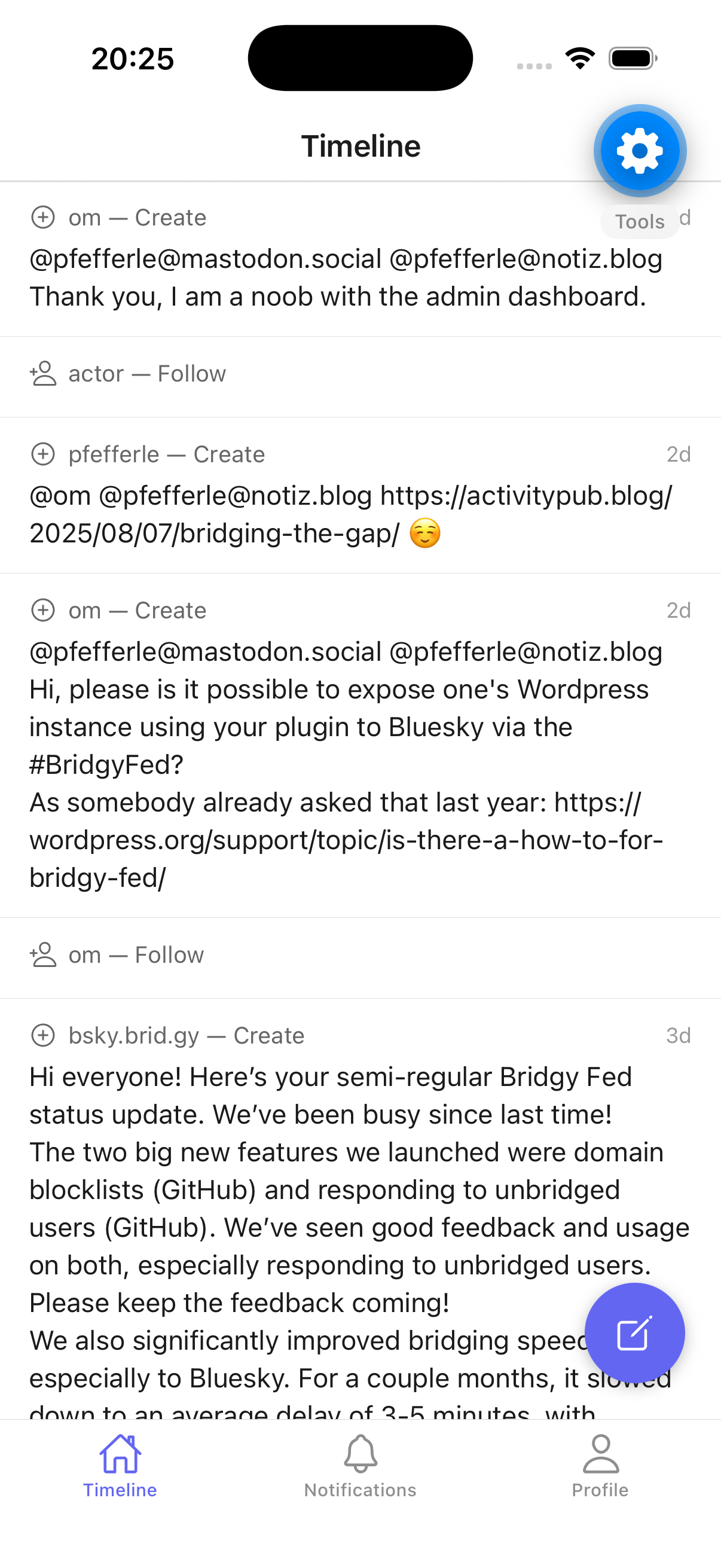Tap the Timeline home icon
The image size is (721, 1568).
tap(120, 1454)
